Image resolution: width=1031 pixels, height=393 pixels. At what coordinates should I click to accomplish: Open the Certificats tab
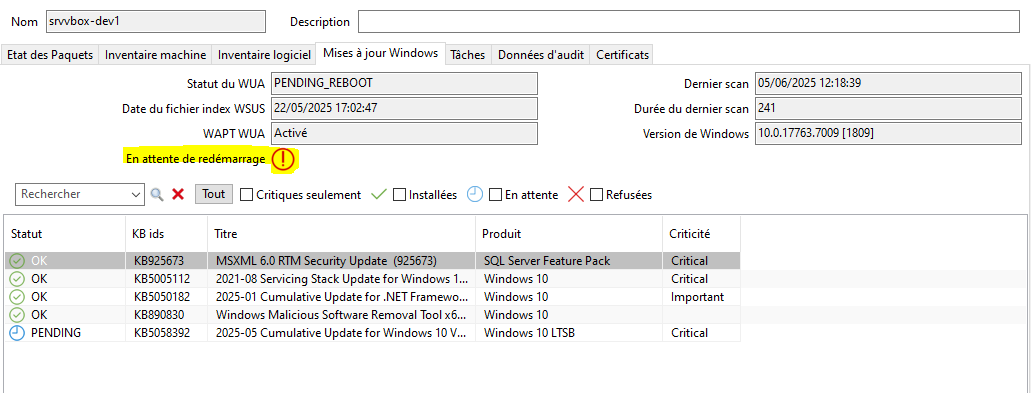pyautogui.click(x=622, y=55)
